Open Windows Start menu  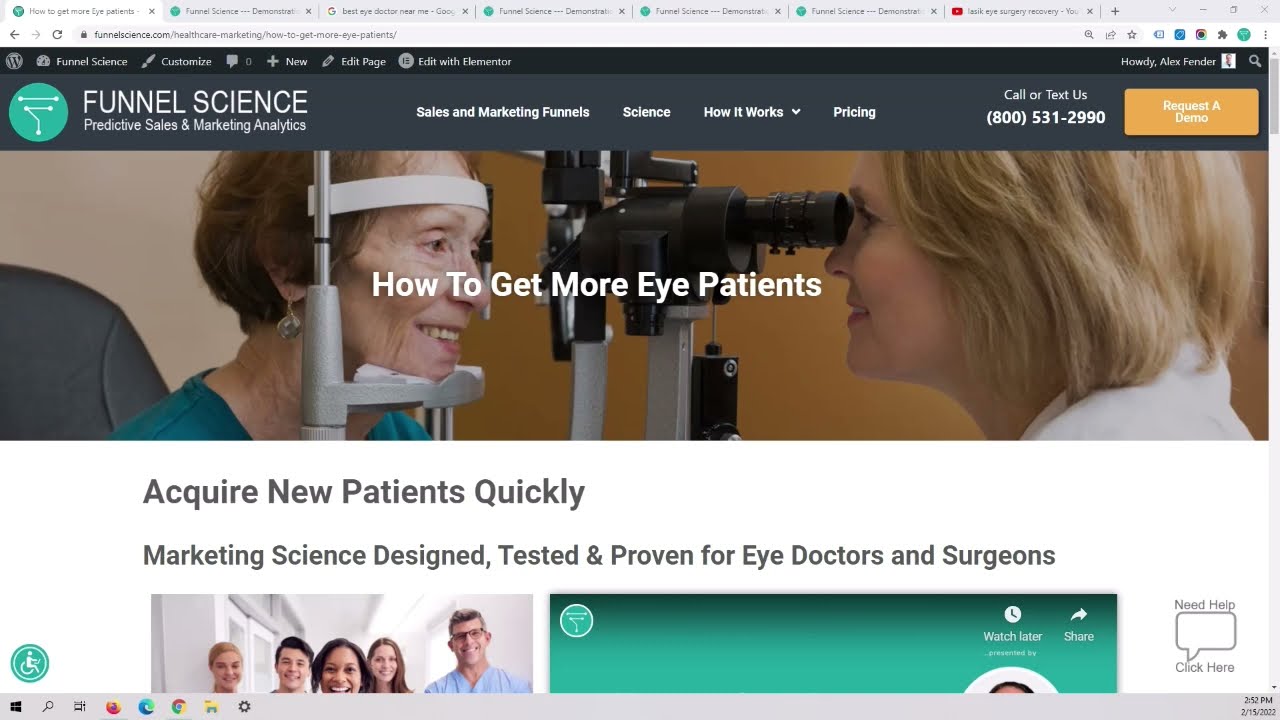(16, 706)
